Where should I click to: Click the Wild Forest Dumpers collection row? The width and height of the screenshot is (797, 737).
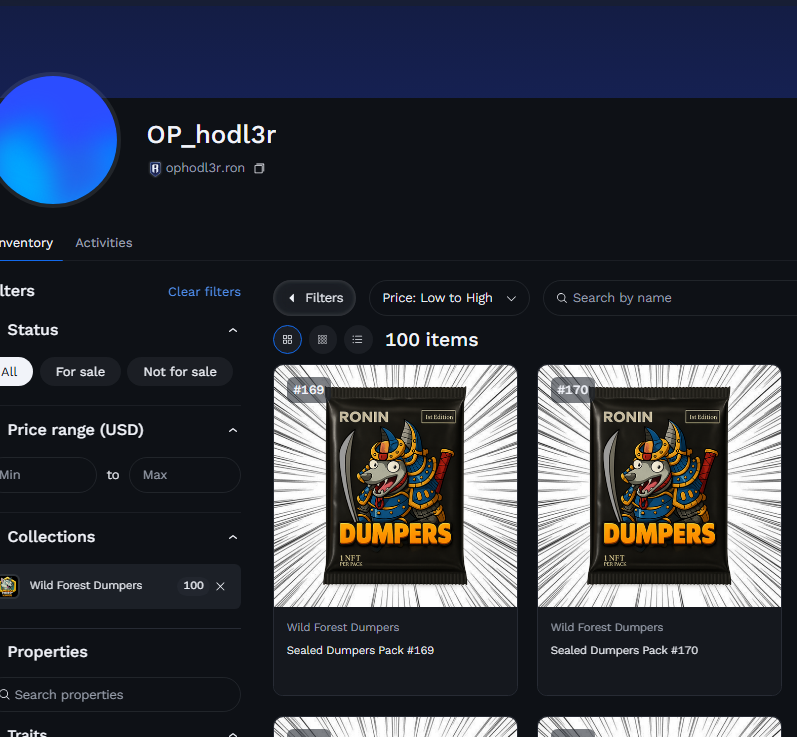(x=118, y=587)
